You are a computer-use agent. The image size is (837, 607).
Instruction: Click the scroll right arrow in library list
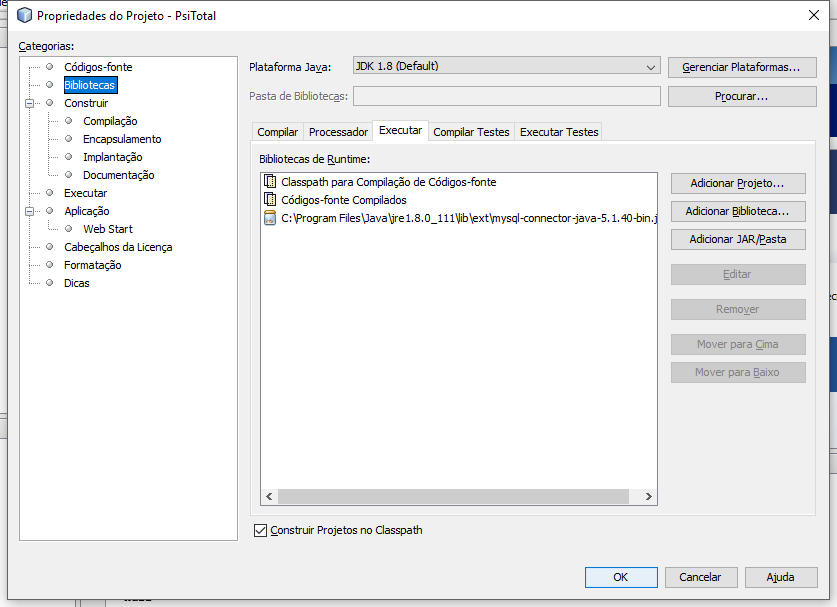pos(648,496)
